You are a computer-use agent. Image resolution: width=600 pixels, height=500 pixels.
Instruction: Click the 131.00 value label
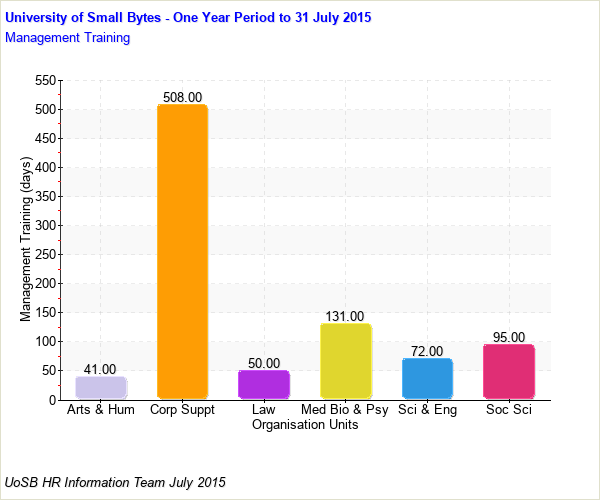(345, 316)
